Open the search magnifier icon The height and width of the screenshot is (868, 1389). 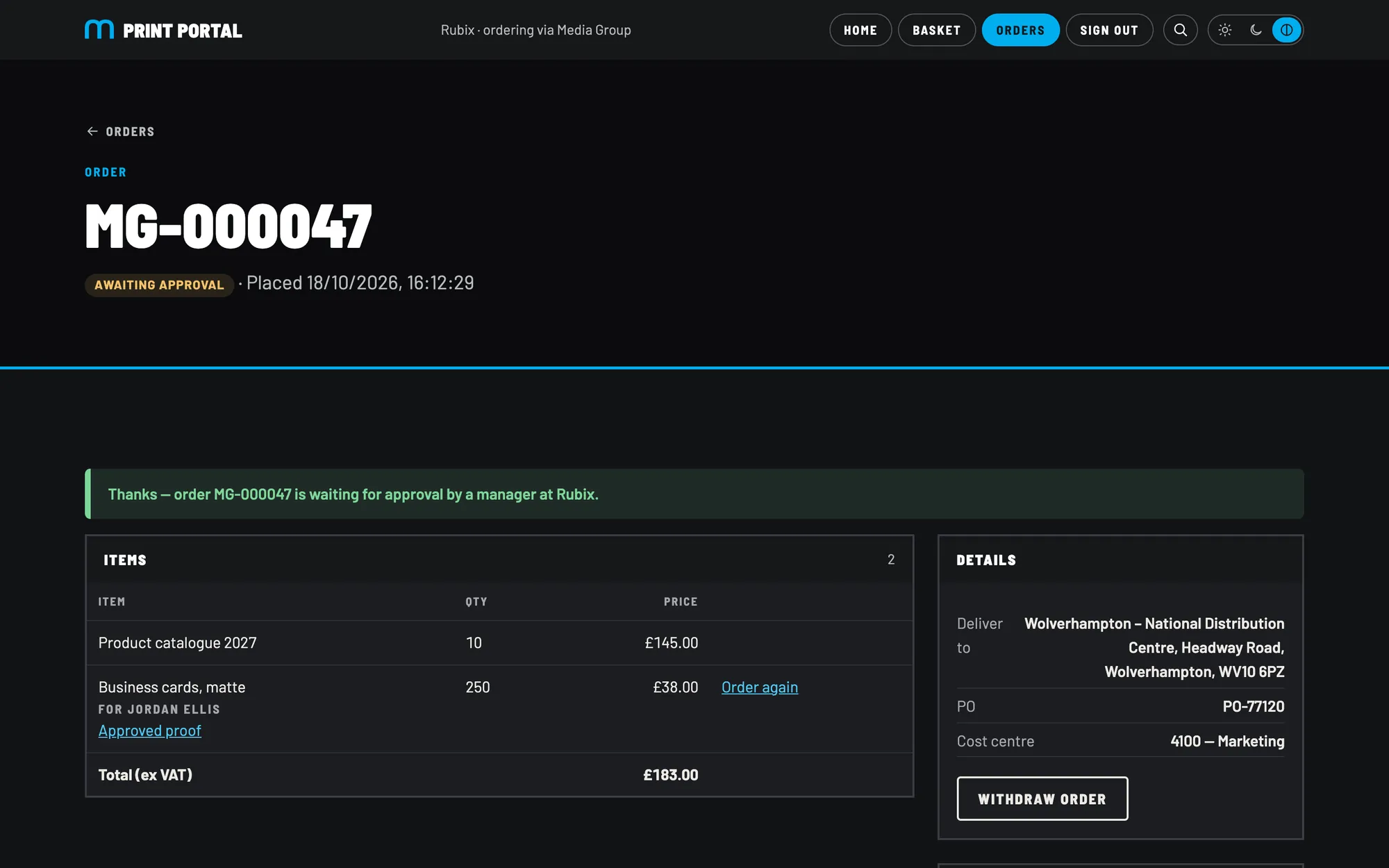(1180, 30)
